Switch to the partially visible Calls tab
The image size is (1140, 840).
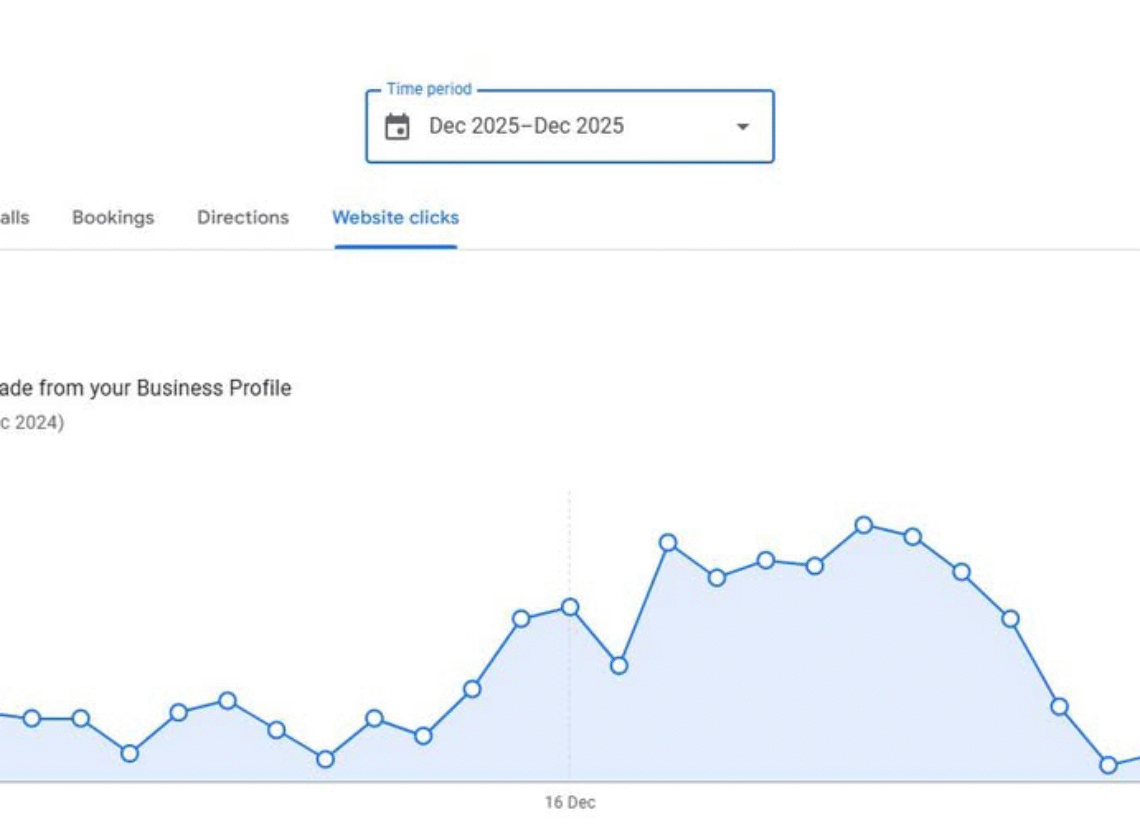click(14, 218)
